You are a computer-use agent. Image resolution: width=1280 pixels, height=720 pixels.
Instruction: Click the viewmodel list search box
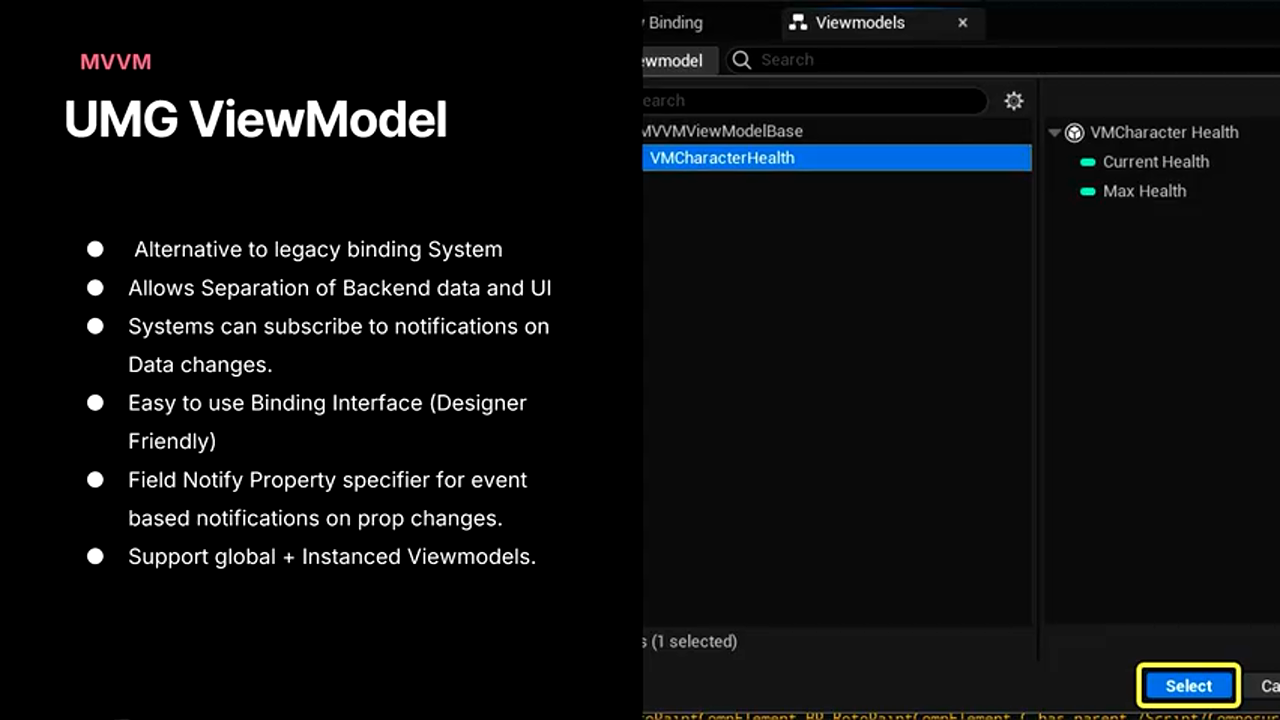[810, 101]
